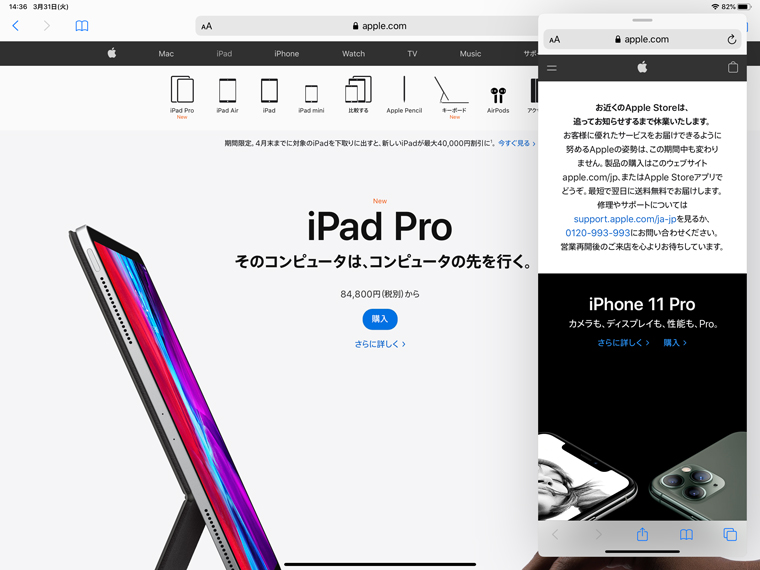Select the iPad product icon

point(269,96)
